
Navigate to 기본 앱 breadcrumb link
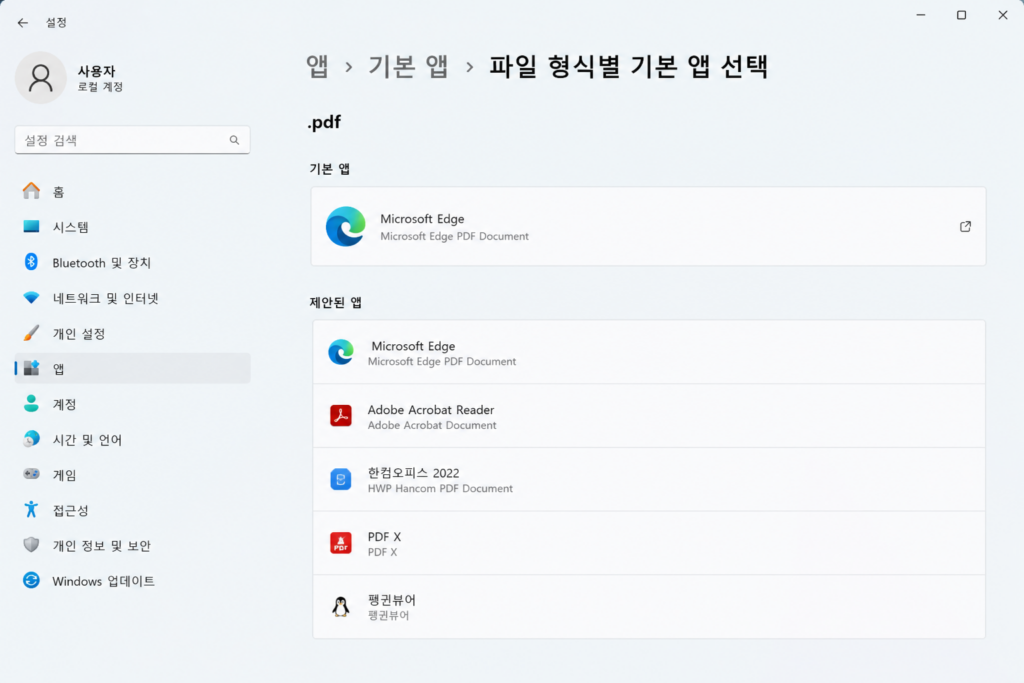(x=408, y=66)
